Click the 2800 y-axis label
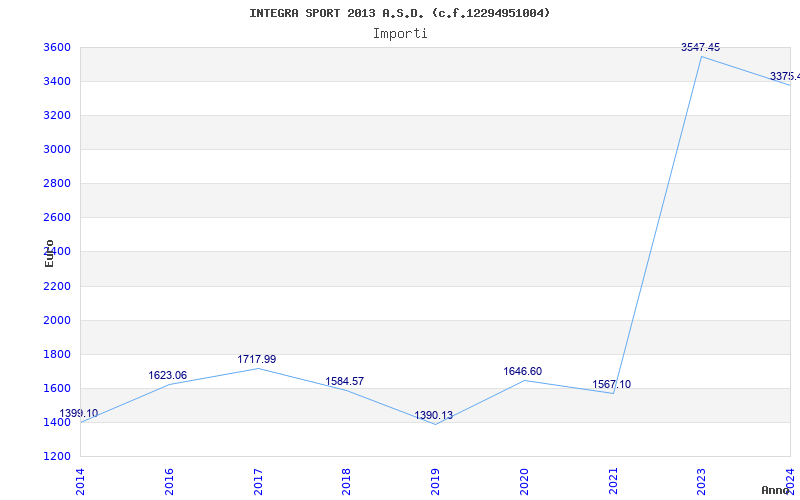Image resolution: width=800 pixels, height=500 pixels. (x=57, y=184)
